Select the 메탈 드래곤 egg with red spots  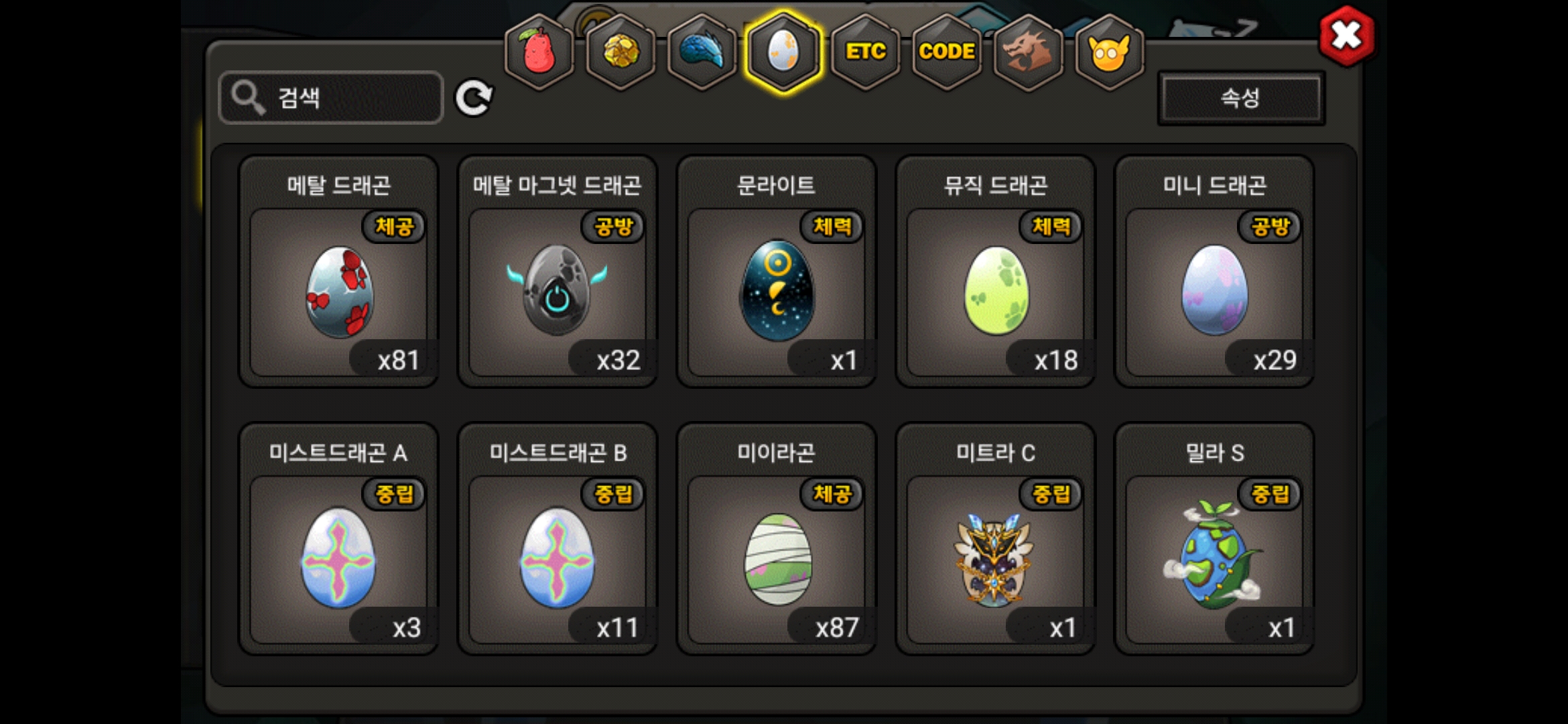click(x=339, y=271)
